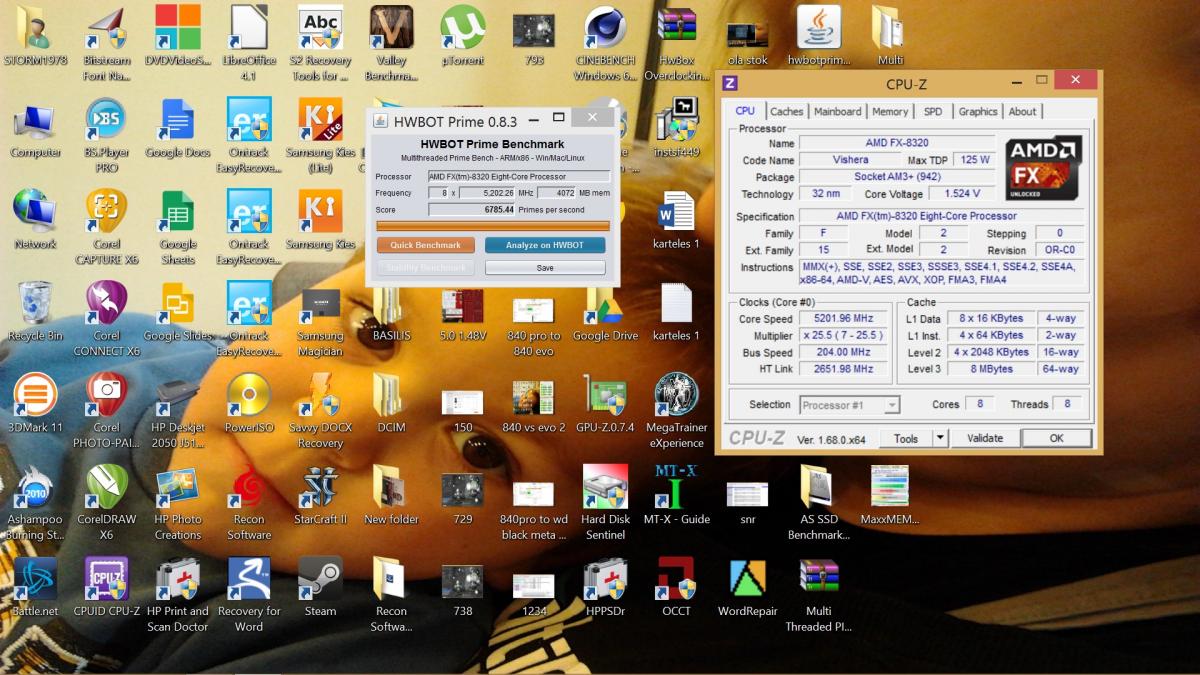Click the karteles 1 Word document icon
Image resolution: width=1200 pixels, height=675 pixels.
[676, 220]
